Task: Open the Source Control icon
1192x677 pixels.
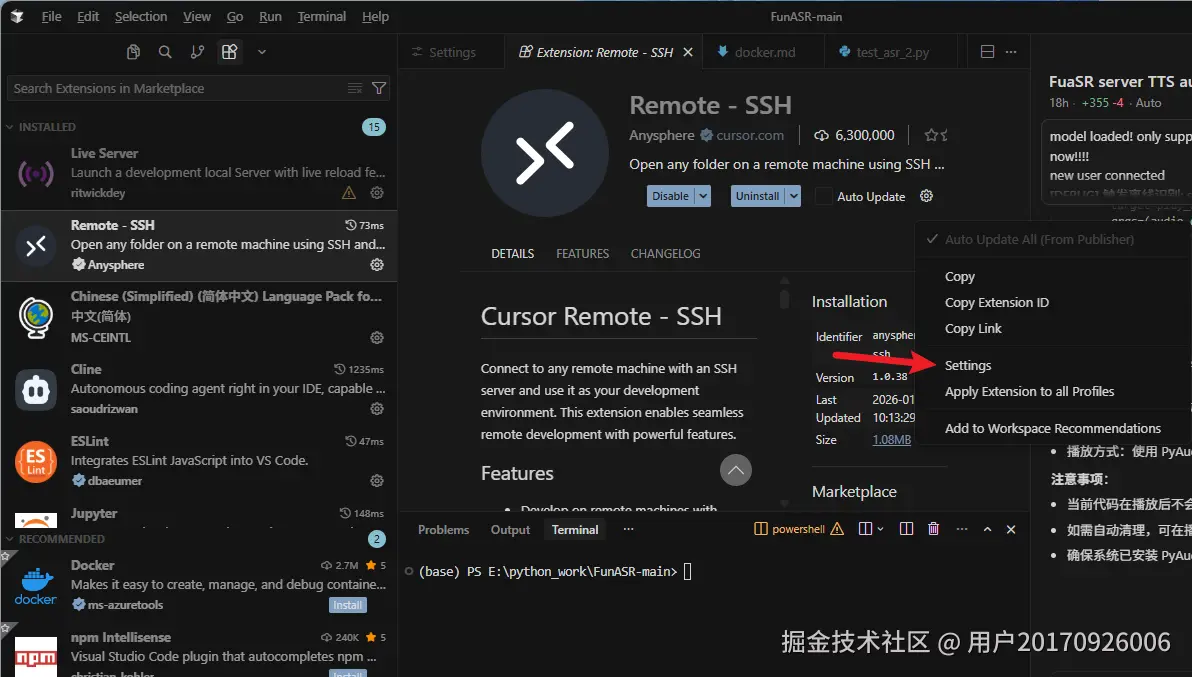Action: click(197, 52)
